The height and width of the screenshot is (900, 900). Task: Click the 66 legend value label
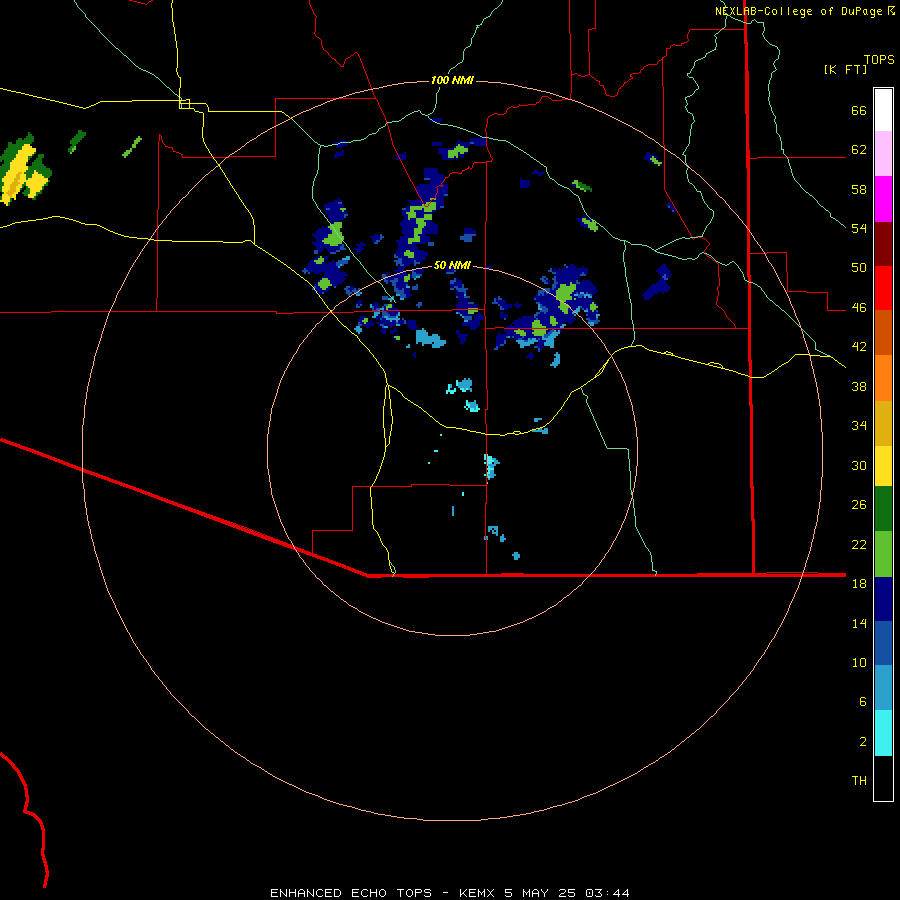(x=859, y=111)
